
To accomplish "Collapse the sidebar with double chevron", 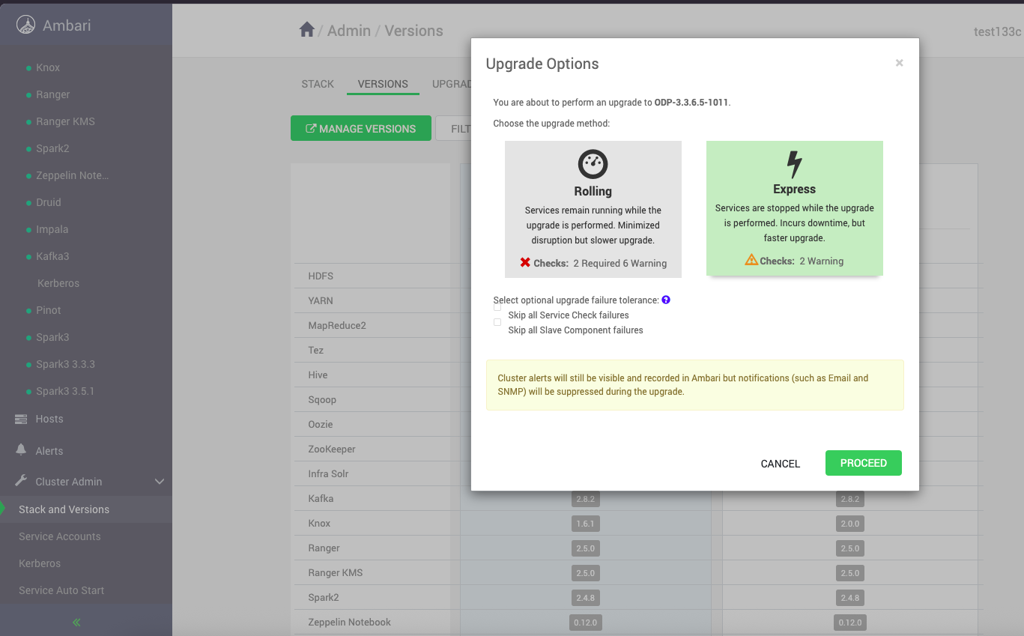I will tap(76, 622).
